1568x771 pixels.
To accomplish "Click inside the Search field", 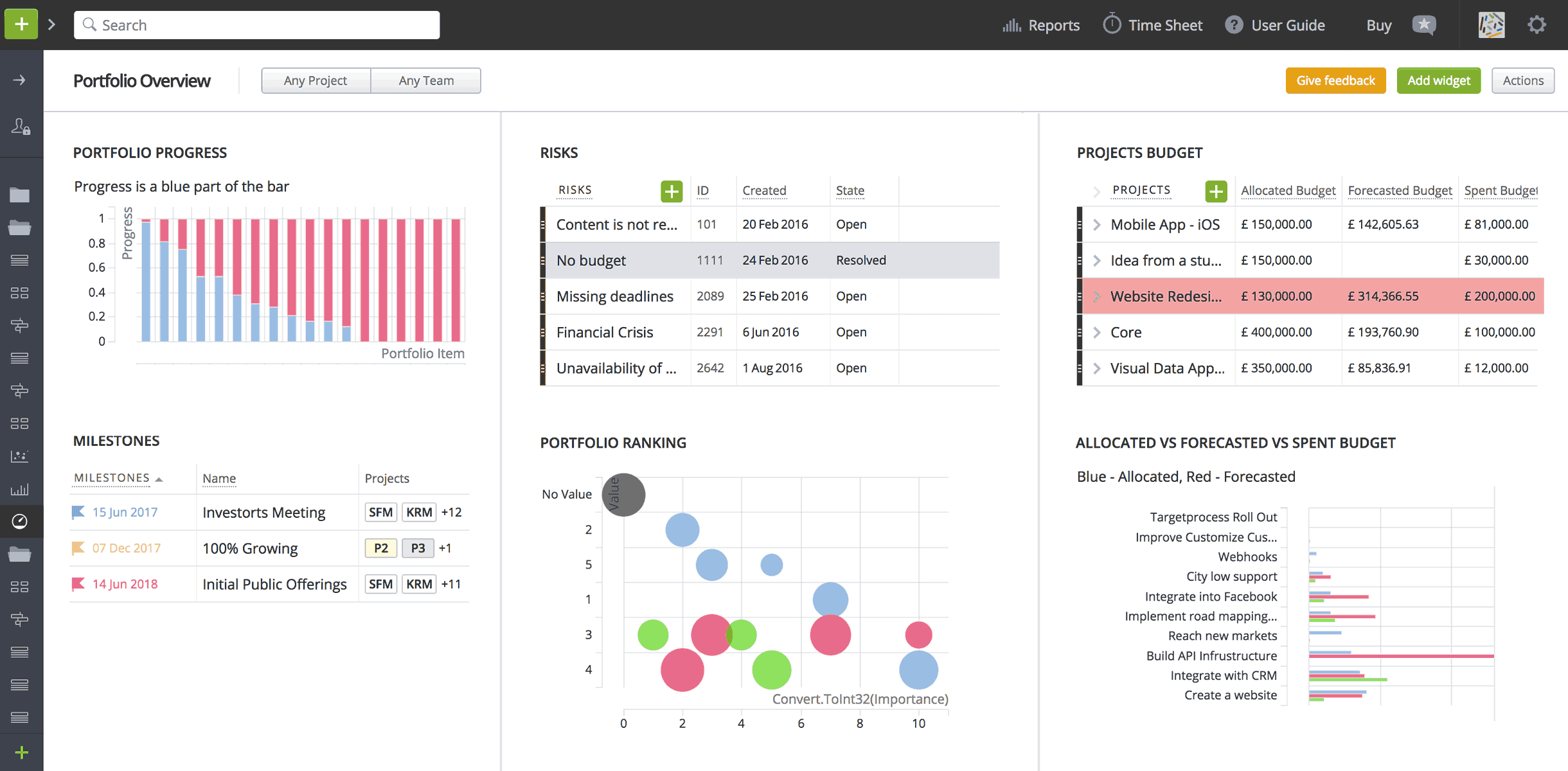I will pos(256,24).
